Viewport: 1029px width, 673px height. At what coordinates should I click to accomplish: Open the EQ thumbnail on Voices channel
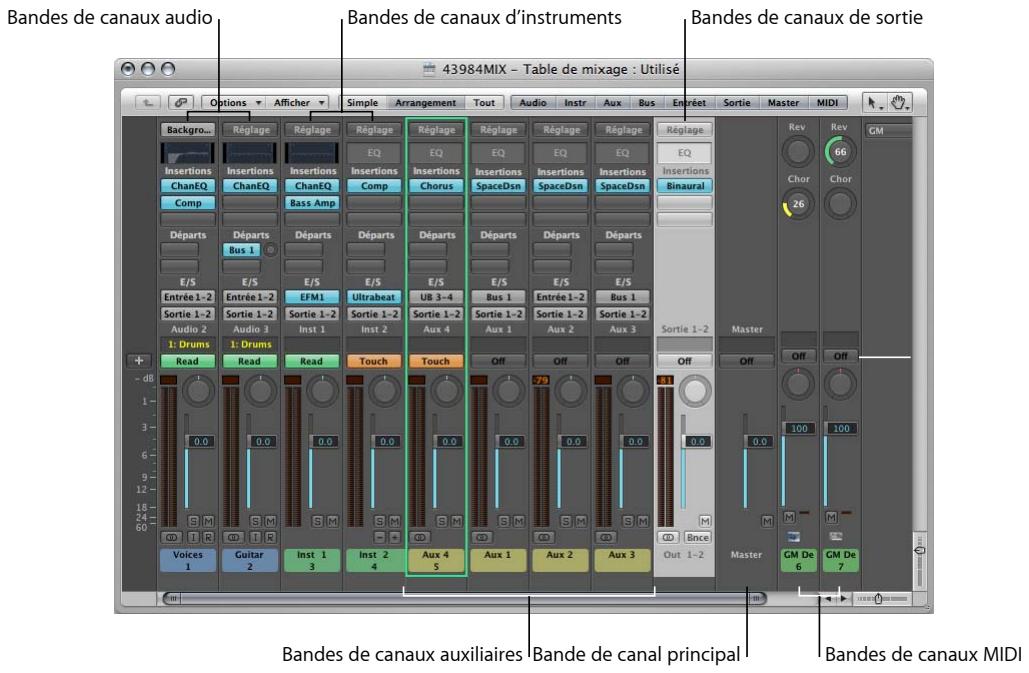pyautogui.click(x=188, y=153)
